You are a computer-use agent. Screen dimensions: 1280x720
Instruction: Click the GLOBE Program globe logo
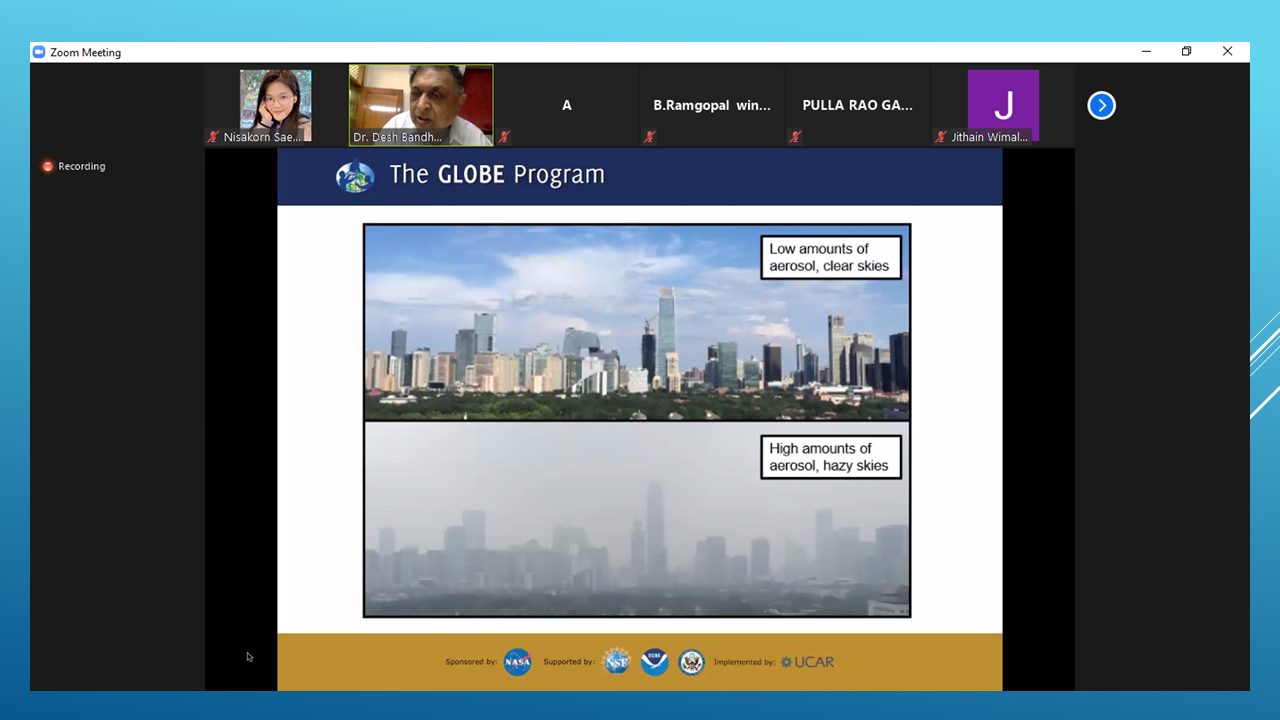pyautogui.click(x=355, y=176)
